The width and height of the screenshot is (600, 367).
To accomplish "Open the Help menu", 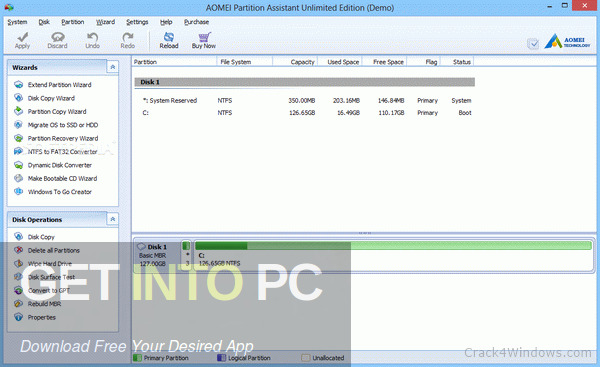I will [166, 22].
